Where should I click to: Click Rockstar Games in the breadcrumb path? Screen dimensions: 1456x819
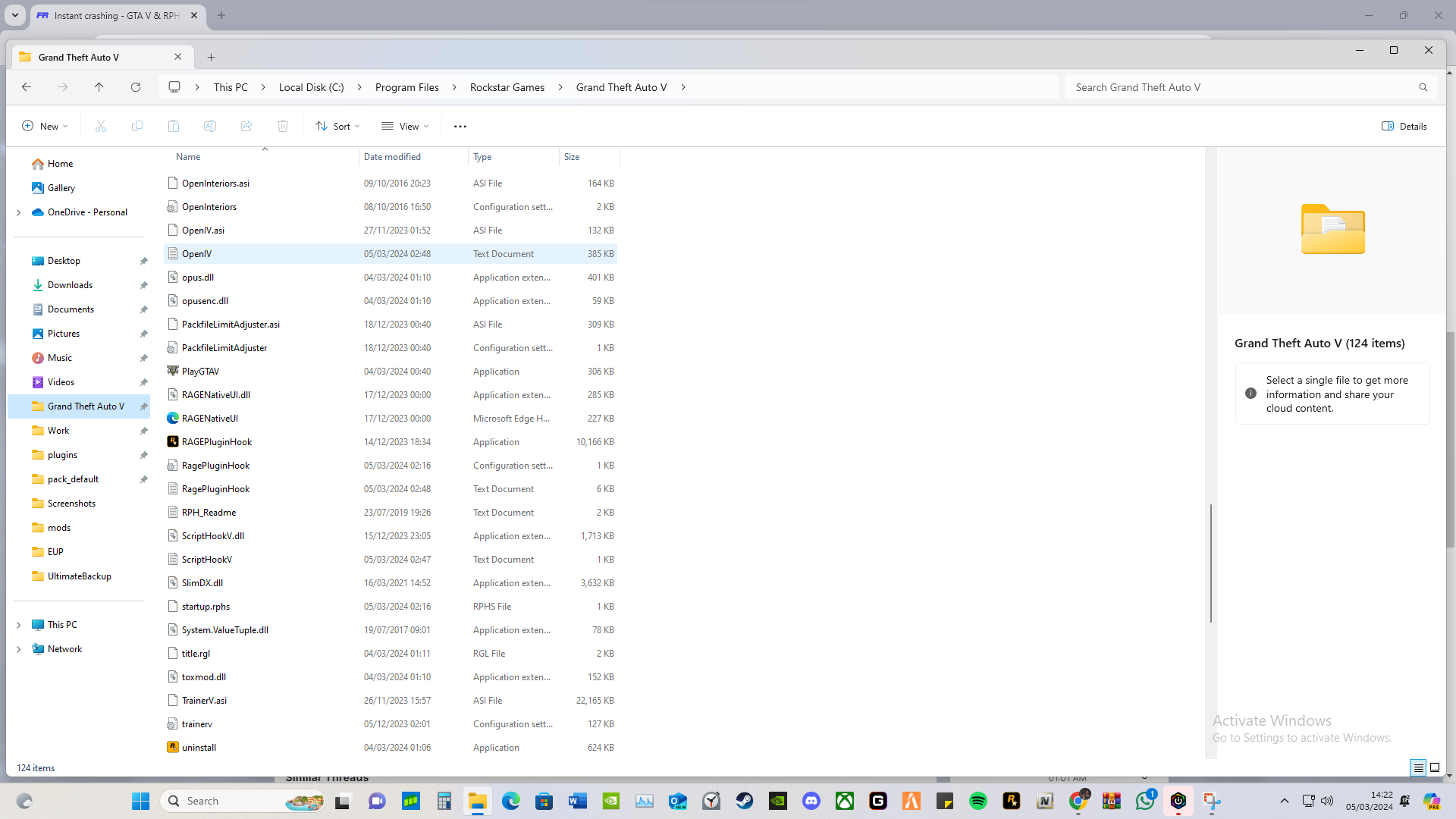click(x=507, y=87)
